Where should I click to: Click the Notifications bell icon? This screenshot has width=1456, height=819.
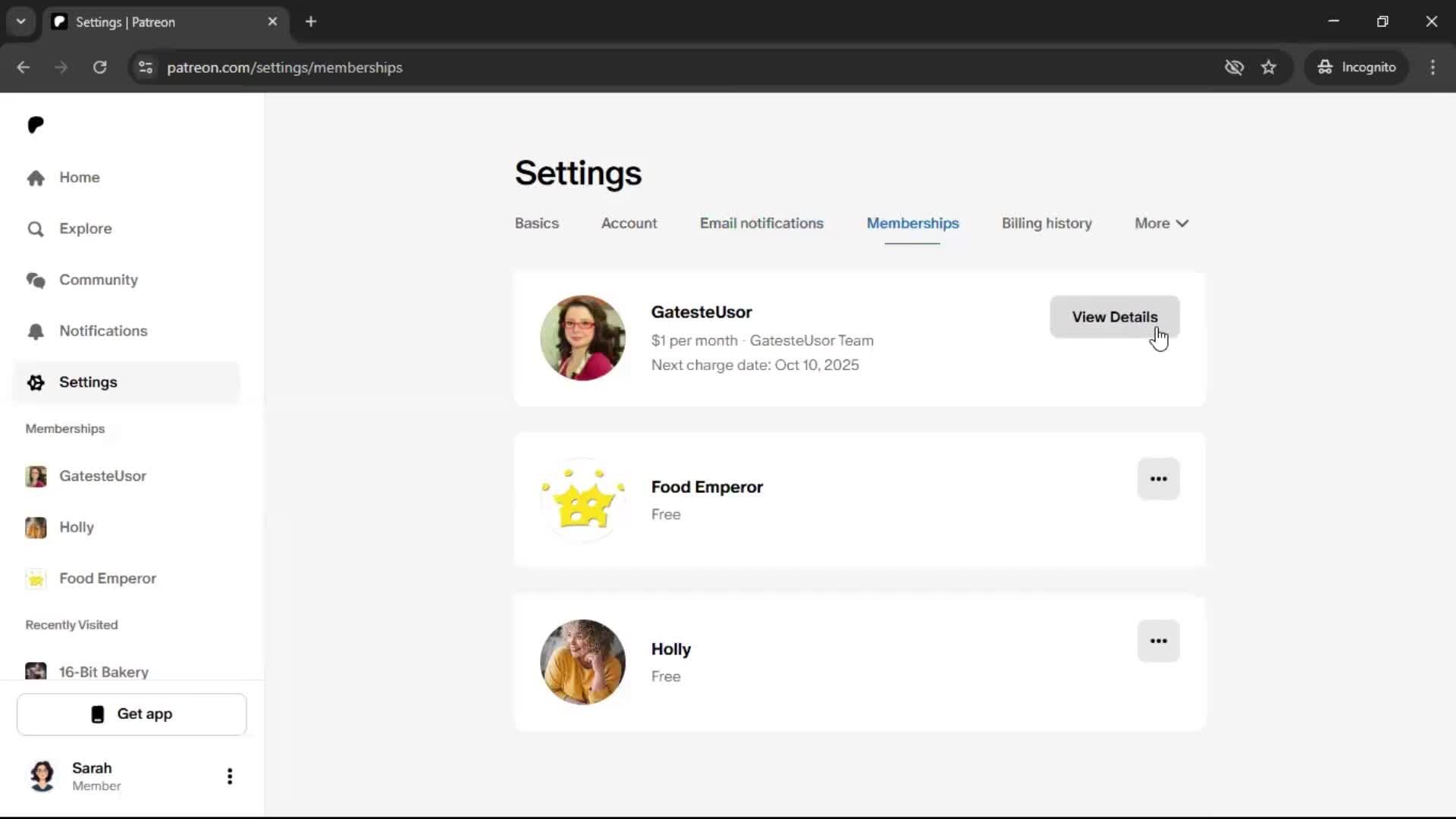(x=36, y=331)
